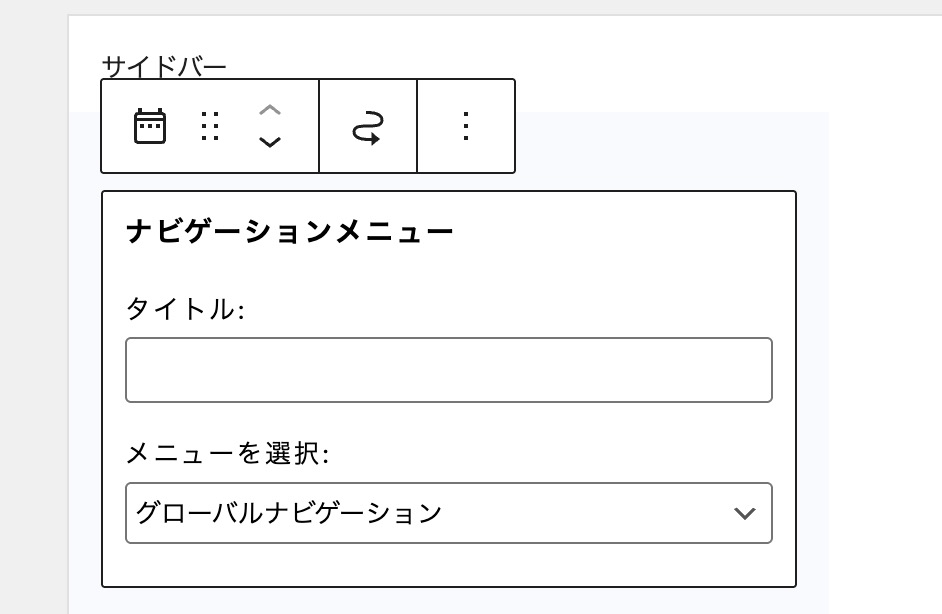Click empty space below the menu select box

point(449,565)
